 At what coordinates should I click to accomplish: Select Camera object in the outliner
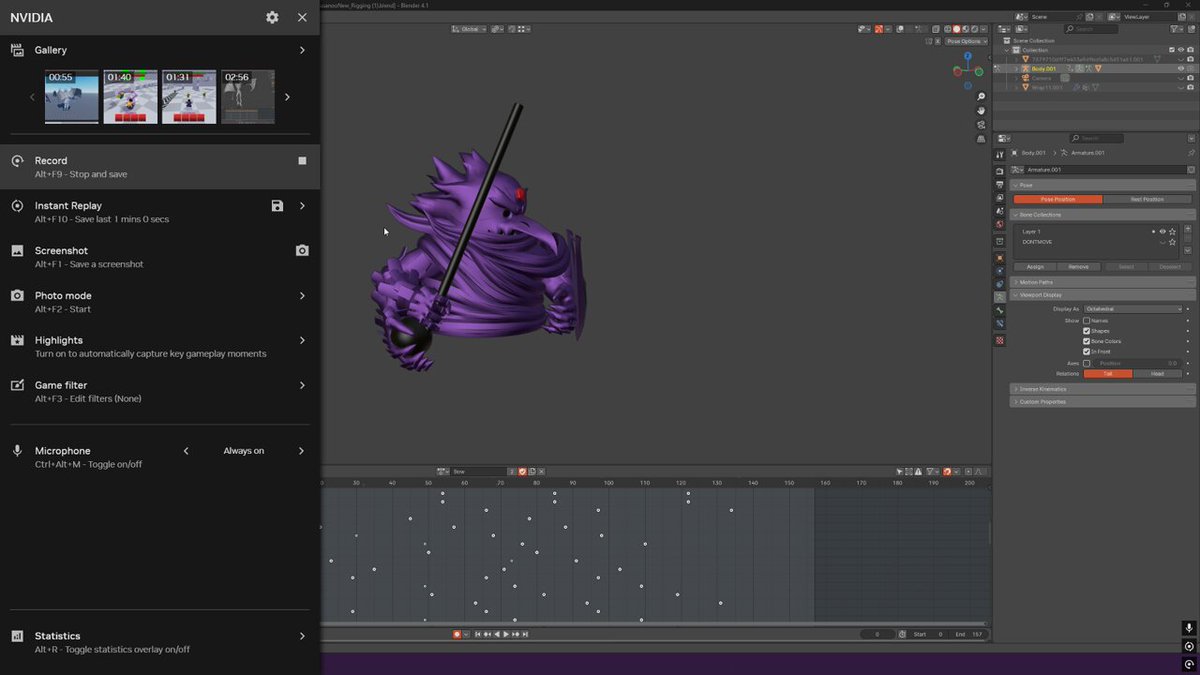coord(1041,78)
